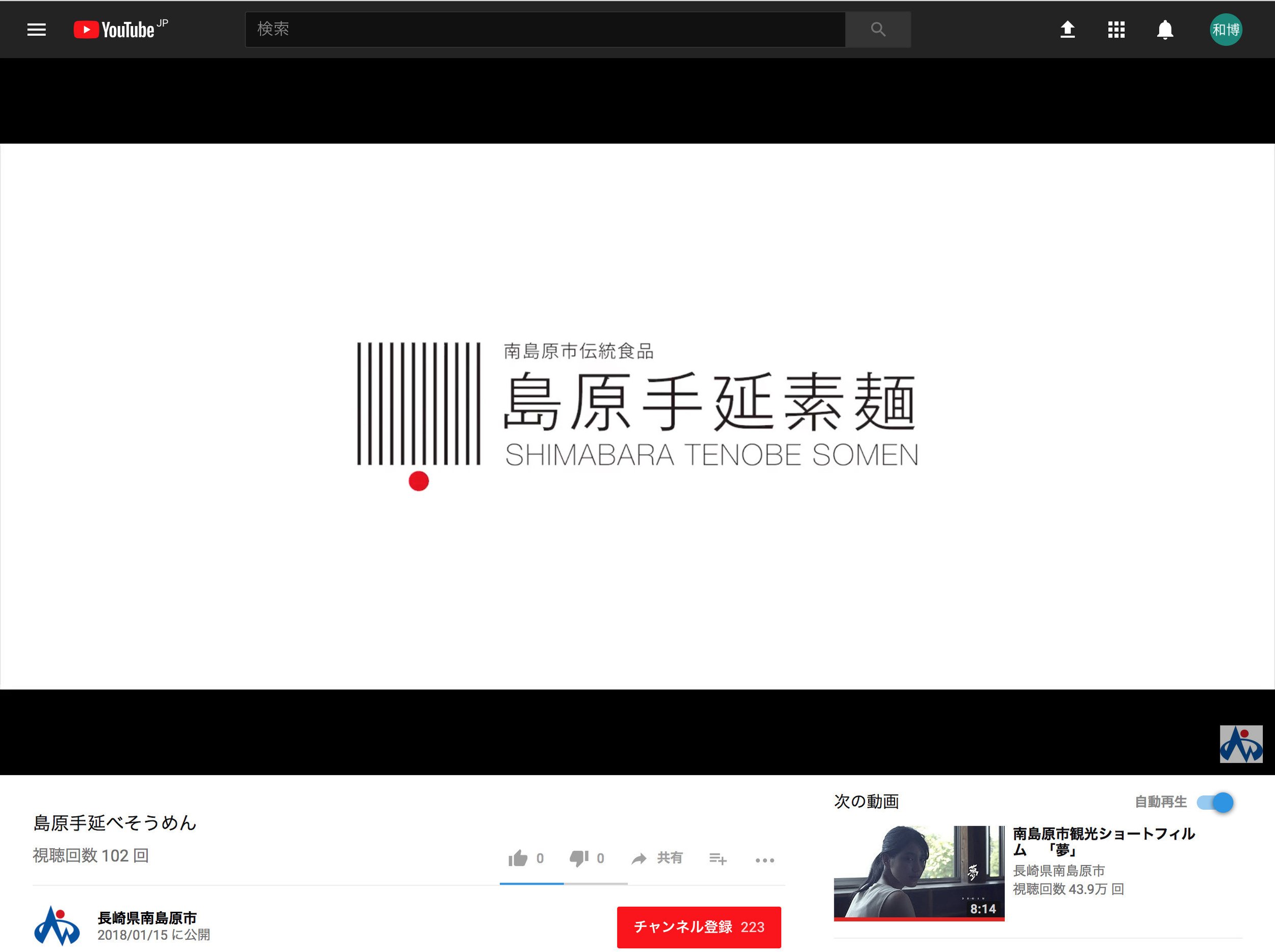
Task: Open 南島原市観光ショートフィルム「夢」 title
Action: coord(1104,841)
